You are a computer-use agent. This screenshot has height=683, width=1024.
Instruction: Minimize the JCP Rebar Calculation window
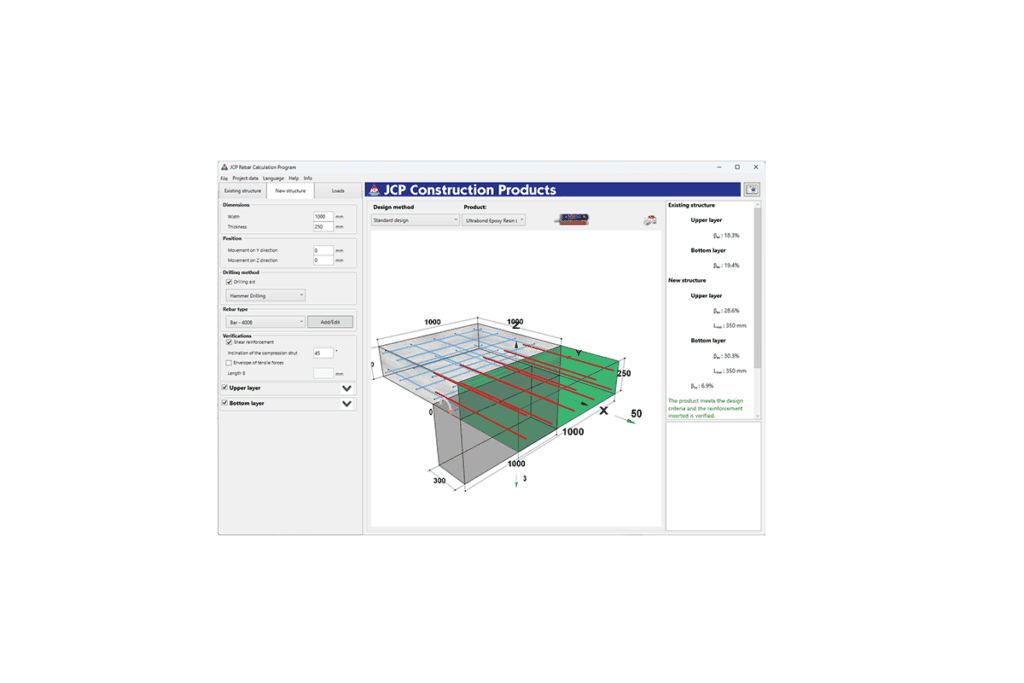tap(719, 167)
